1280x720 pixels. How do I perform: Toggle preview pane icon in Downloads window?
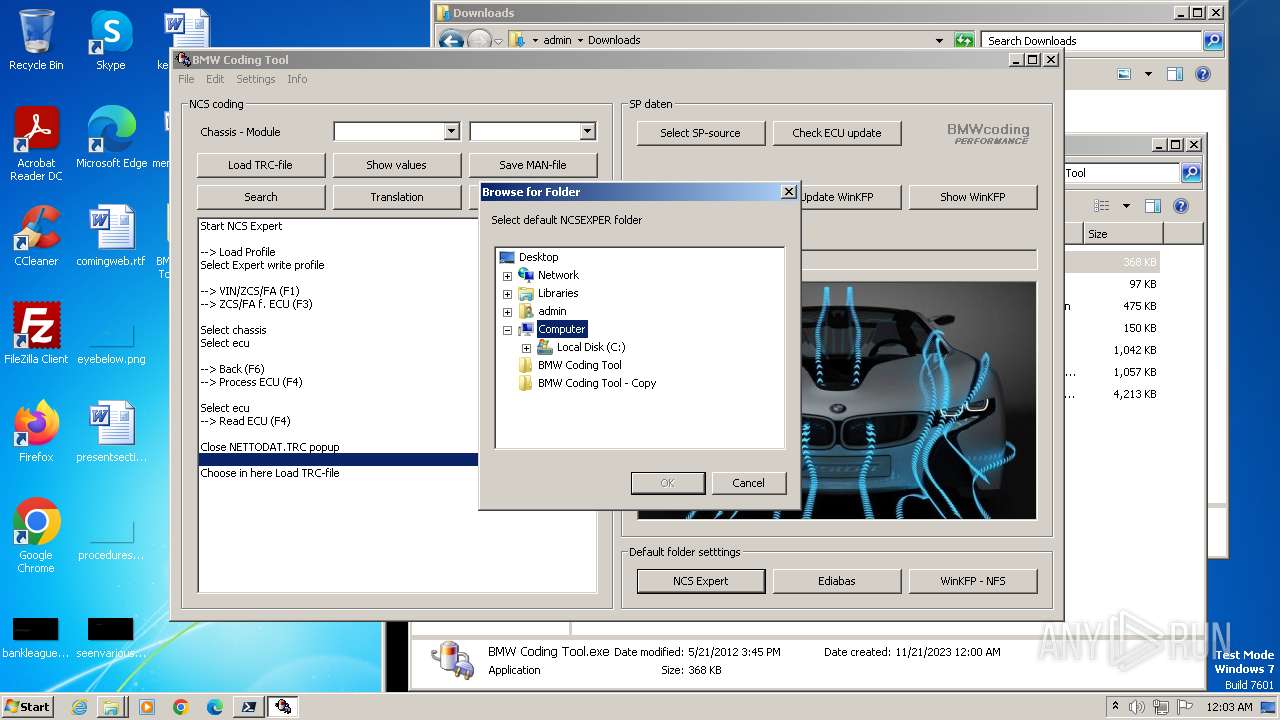pos(1175,74)
